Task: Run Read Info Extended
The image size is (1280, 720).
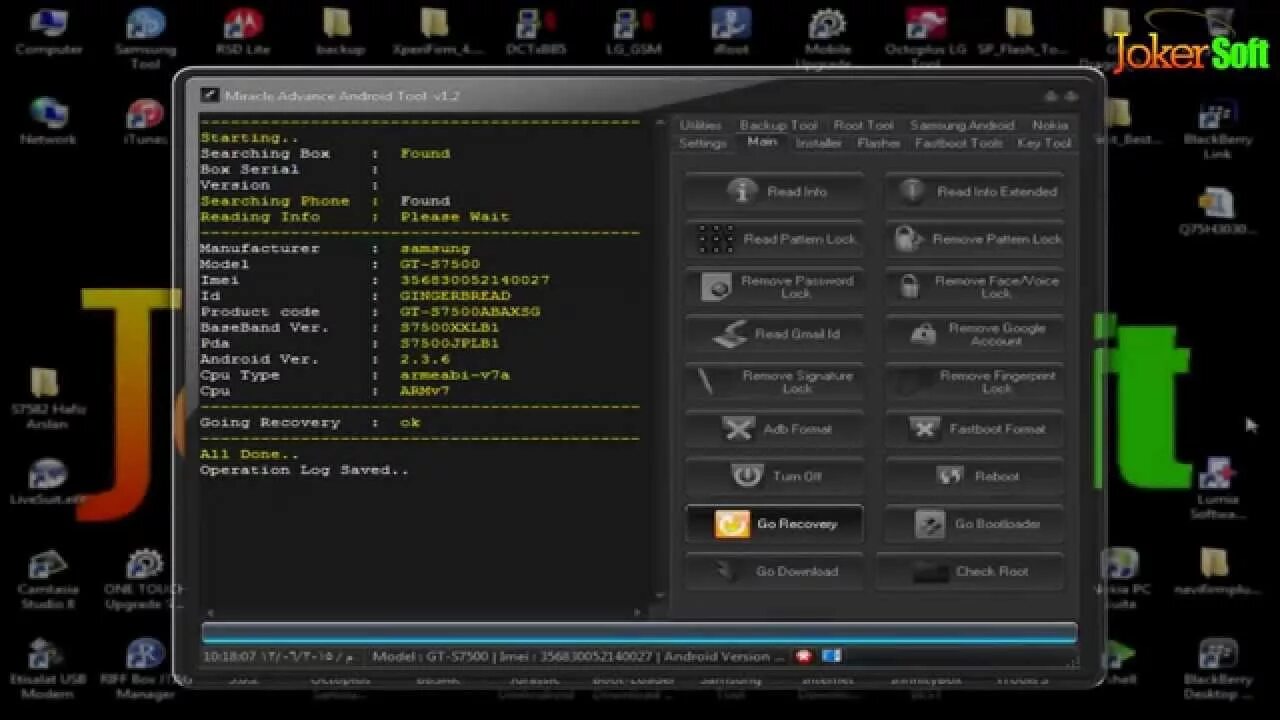Action: point(974,191)
